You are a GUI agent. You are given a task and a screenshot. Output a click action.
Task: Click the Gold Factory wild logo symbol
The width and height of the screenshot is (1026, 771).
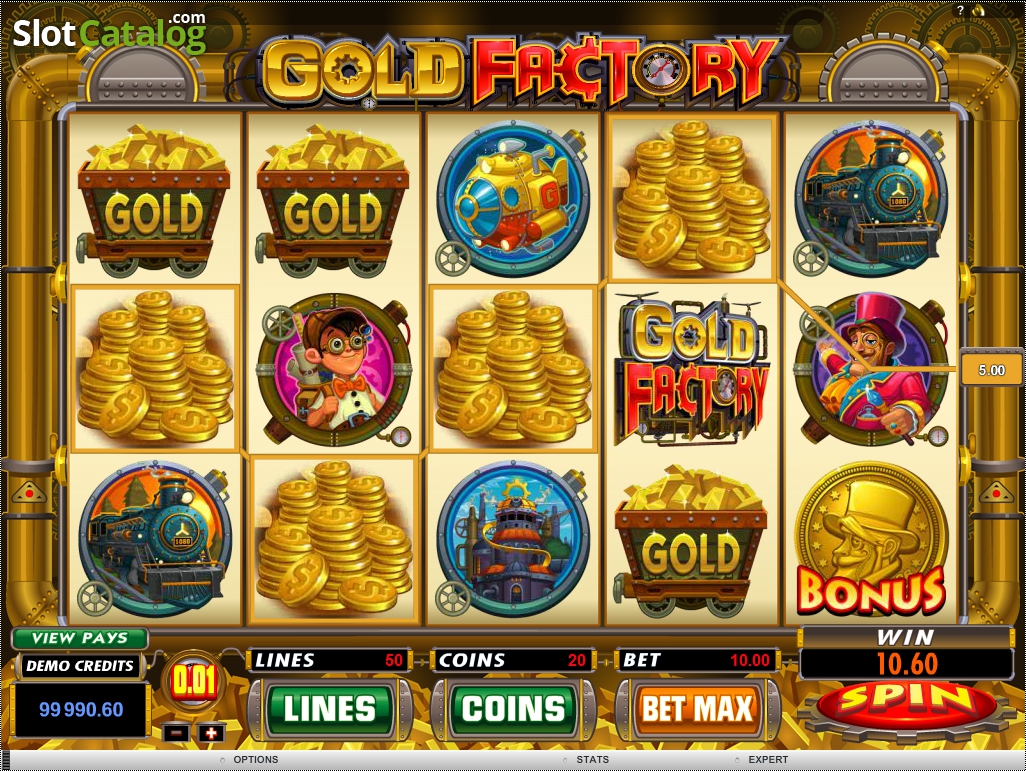pyautogui.click(x=692, y=370)
